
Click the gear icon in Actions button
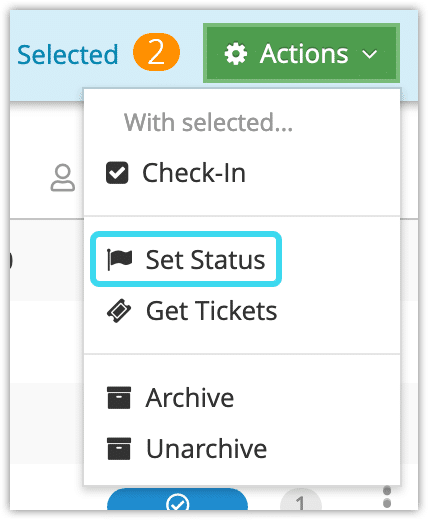236,54
